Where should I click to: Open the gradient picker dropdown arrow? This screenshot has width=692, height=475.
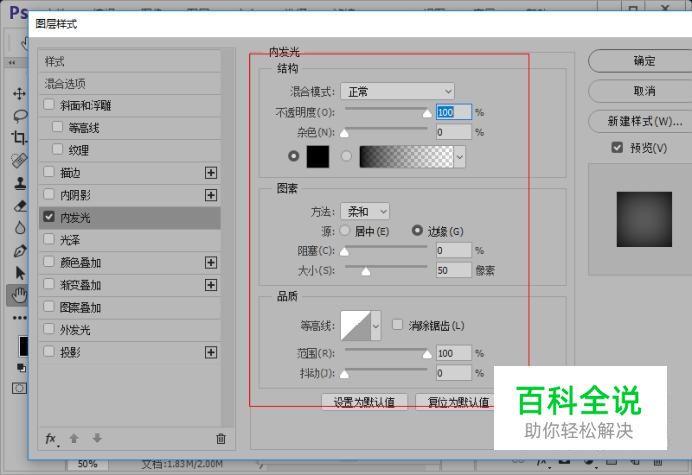click(x=459, y=157)
